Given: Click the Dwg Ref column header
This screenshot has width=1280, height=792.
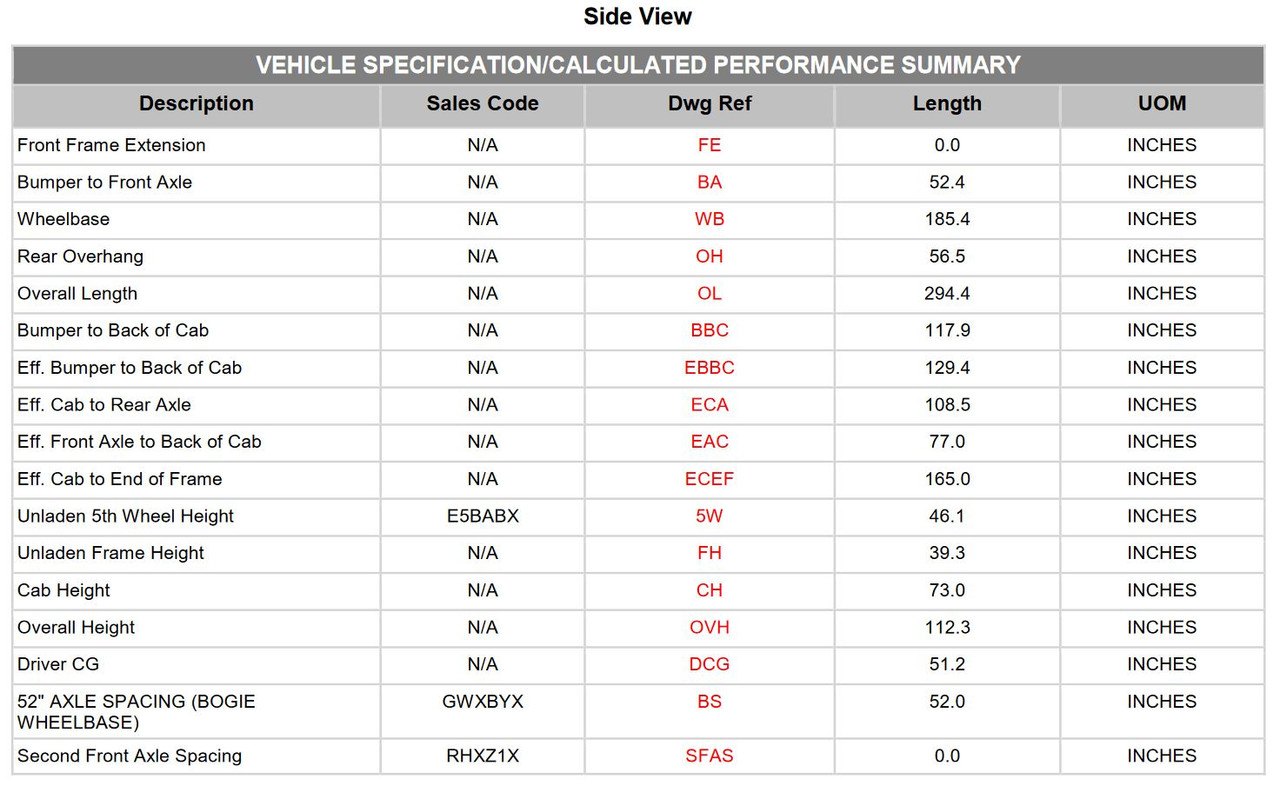Looking at the screenshot, I should click(709, 104).
